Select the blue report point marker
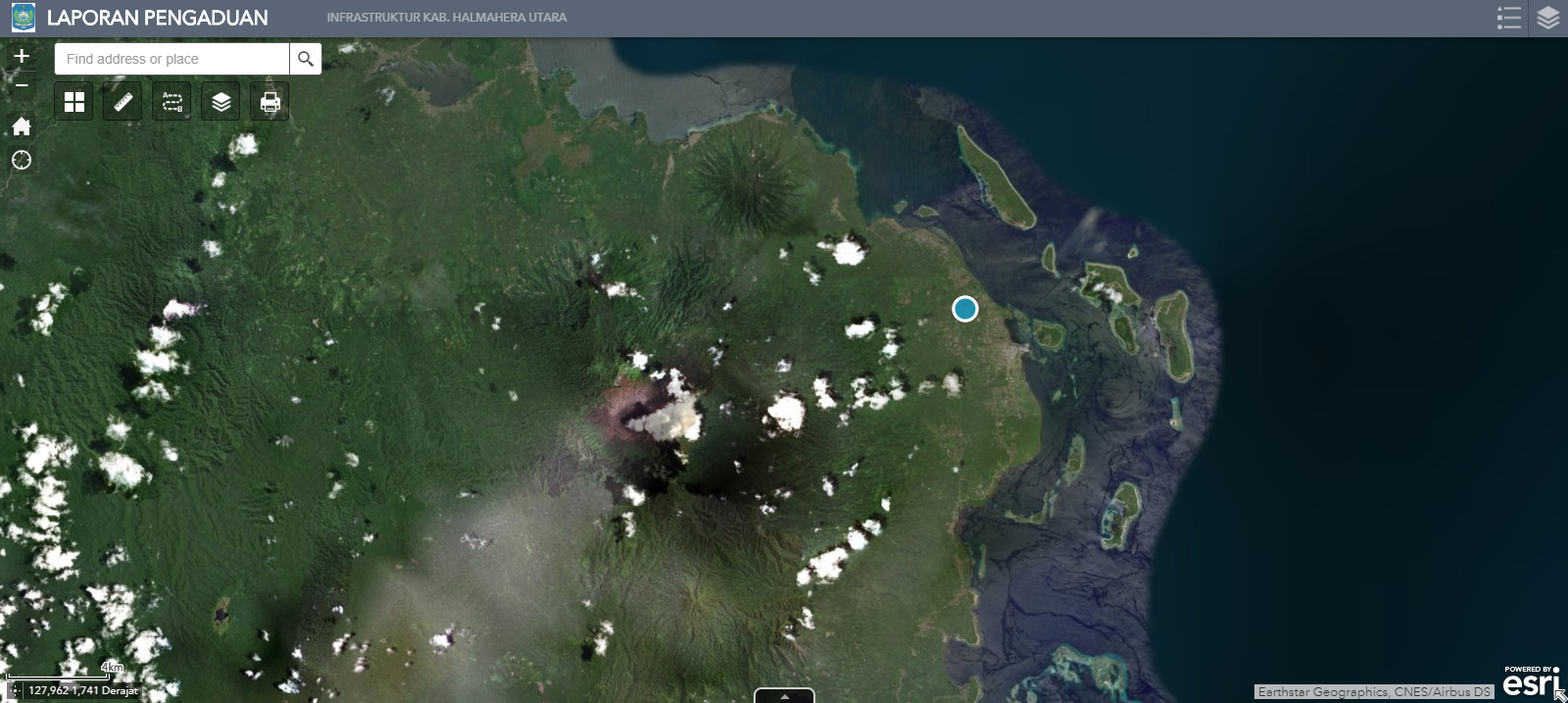The height and width of the screenshot is (703, 1568). (x=965, y=309)
